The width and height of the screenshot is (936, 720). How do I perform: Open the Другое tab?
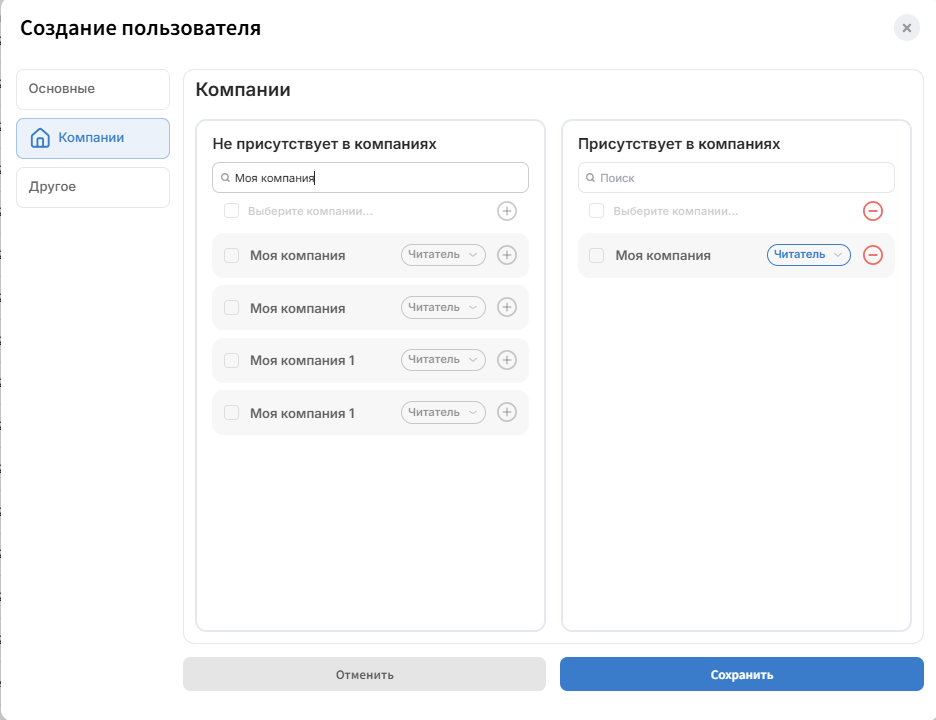93,187
